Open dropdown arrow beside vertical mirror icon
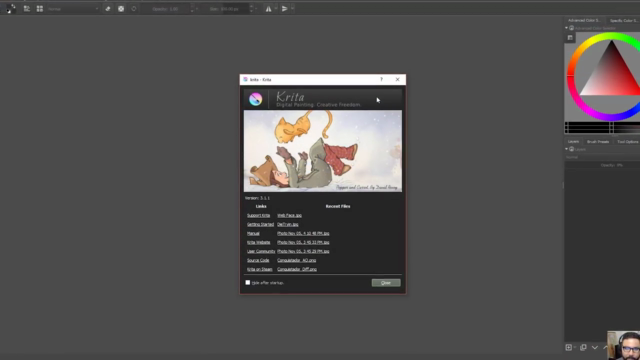 pos(292,9)
